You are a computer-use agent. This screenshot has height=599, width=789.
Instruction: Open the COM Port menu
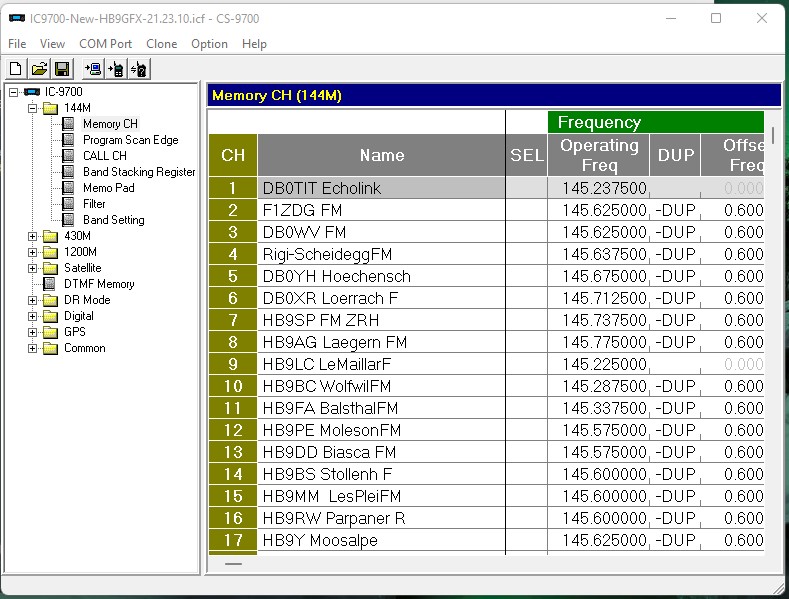[106, 44]
